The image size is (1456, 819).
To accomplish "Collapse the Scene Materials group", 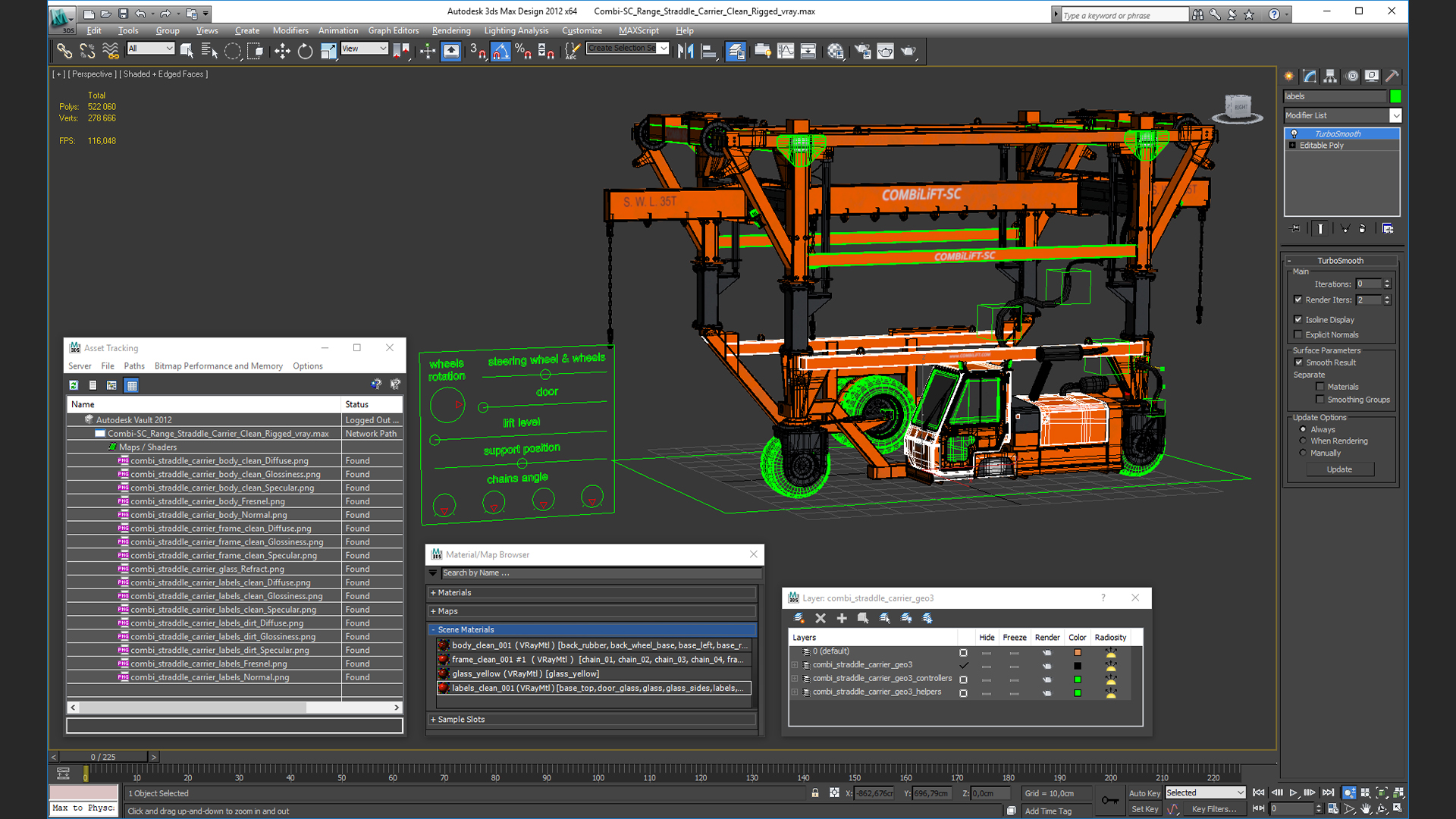I will pos(591,629).
